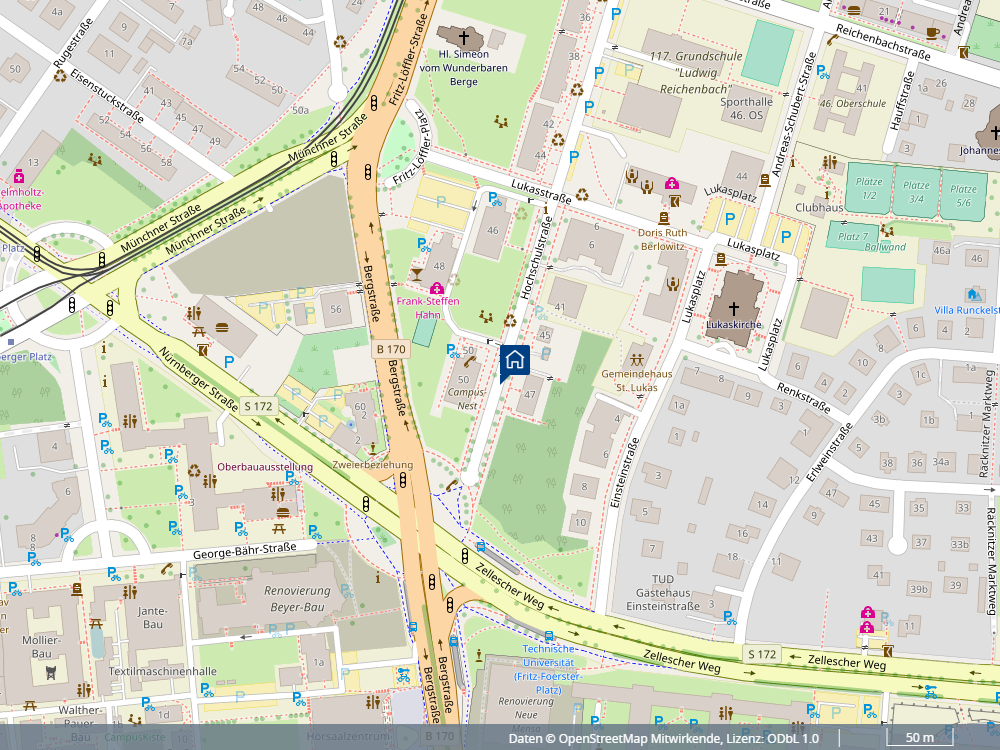Click the Lukaskirche label

pyautogui.click(x=733, y=325)
